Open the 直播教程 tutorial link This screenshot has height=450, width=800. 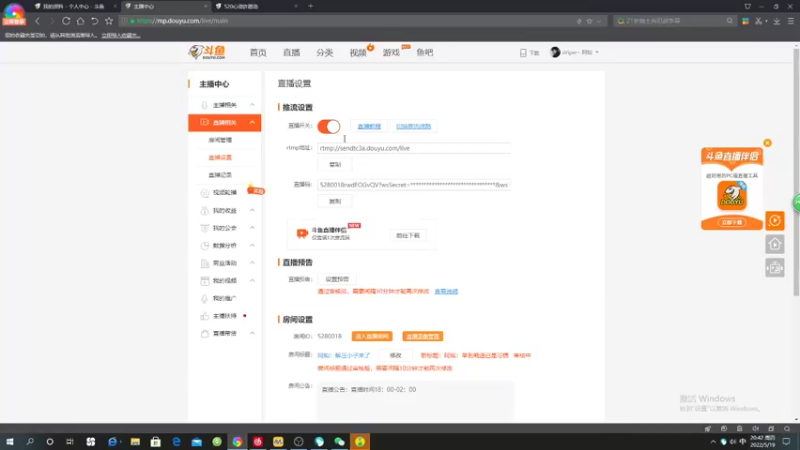[369, 126]
